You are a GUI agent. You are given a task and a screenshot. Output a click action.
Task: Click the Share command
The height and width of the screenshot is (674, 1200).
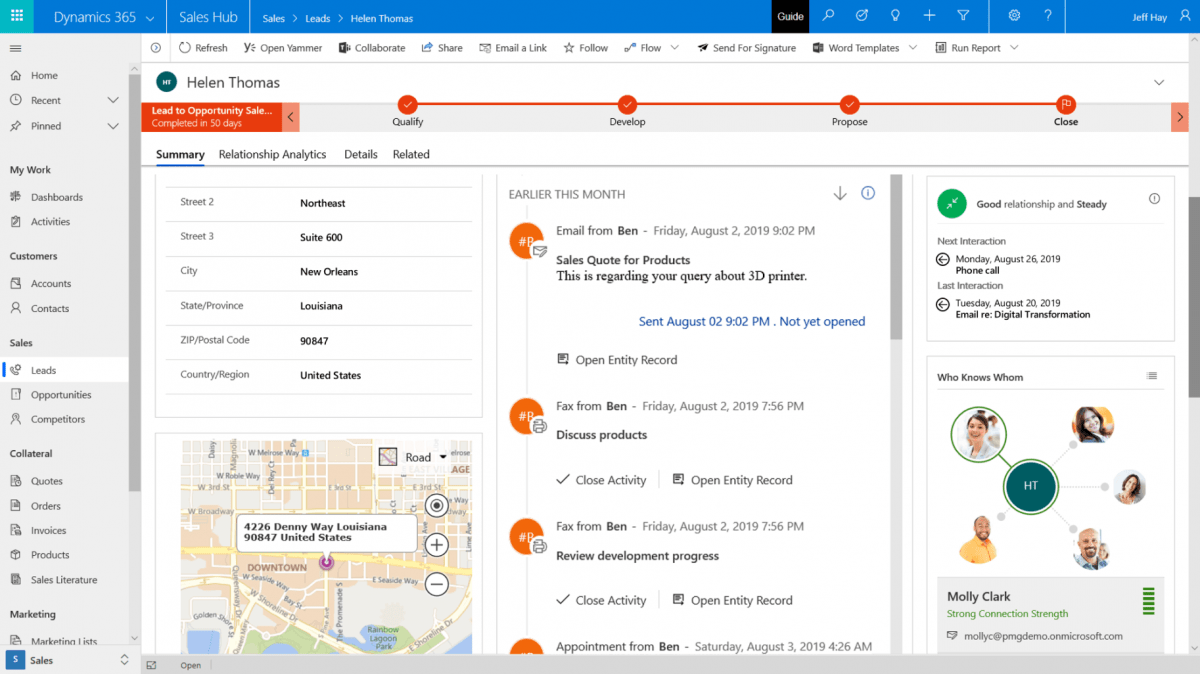[x=442, y=48]
